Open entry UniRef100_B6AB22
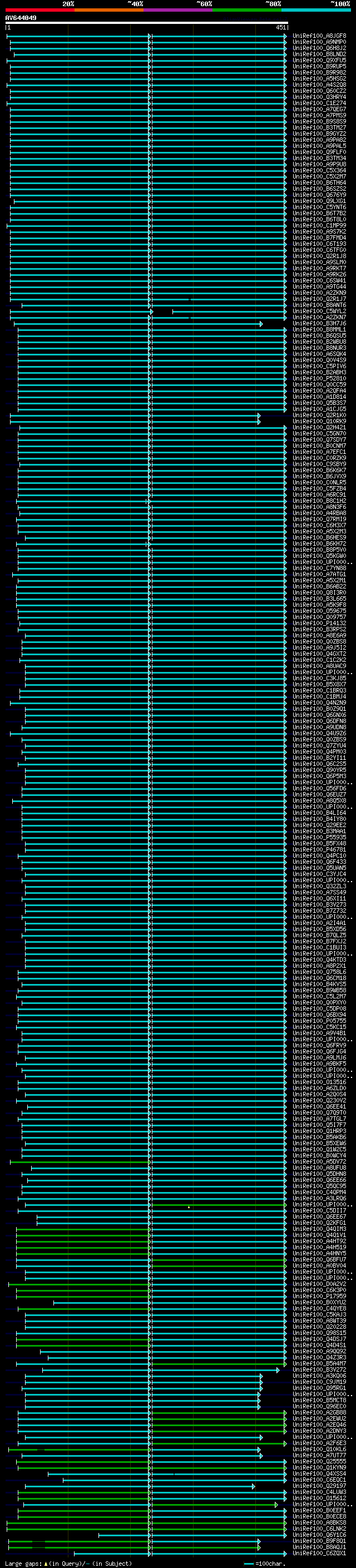The width and height of the screenshot is (356, 1568). [319, 586]
